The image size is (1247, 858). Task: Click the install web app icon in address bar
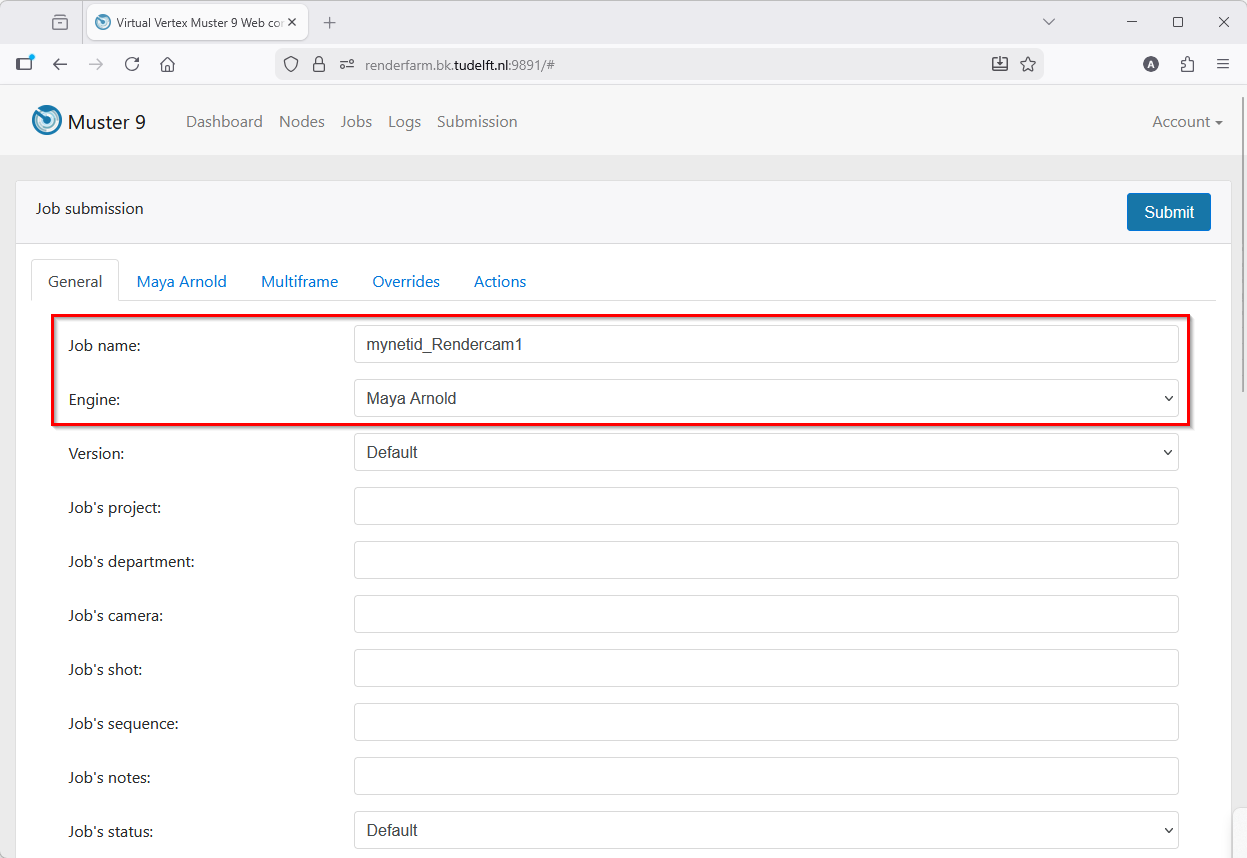click(x=999, y=64)
